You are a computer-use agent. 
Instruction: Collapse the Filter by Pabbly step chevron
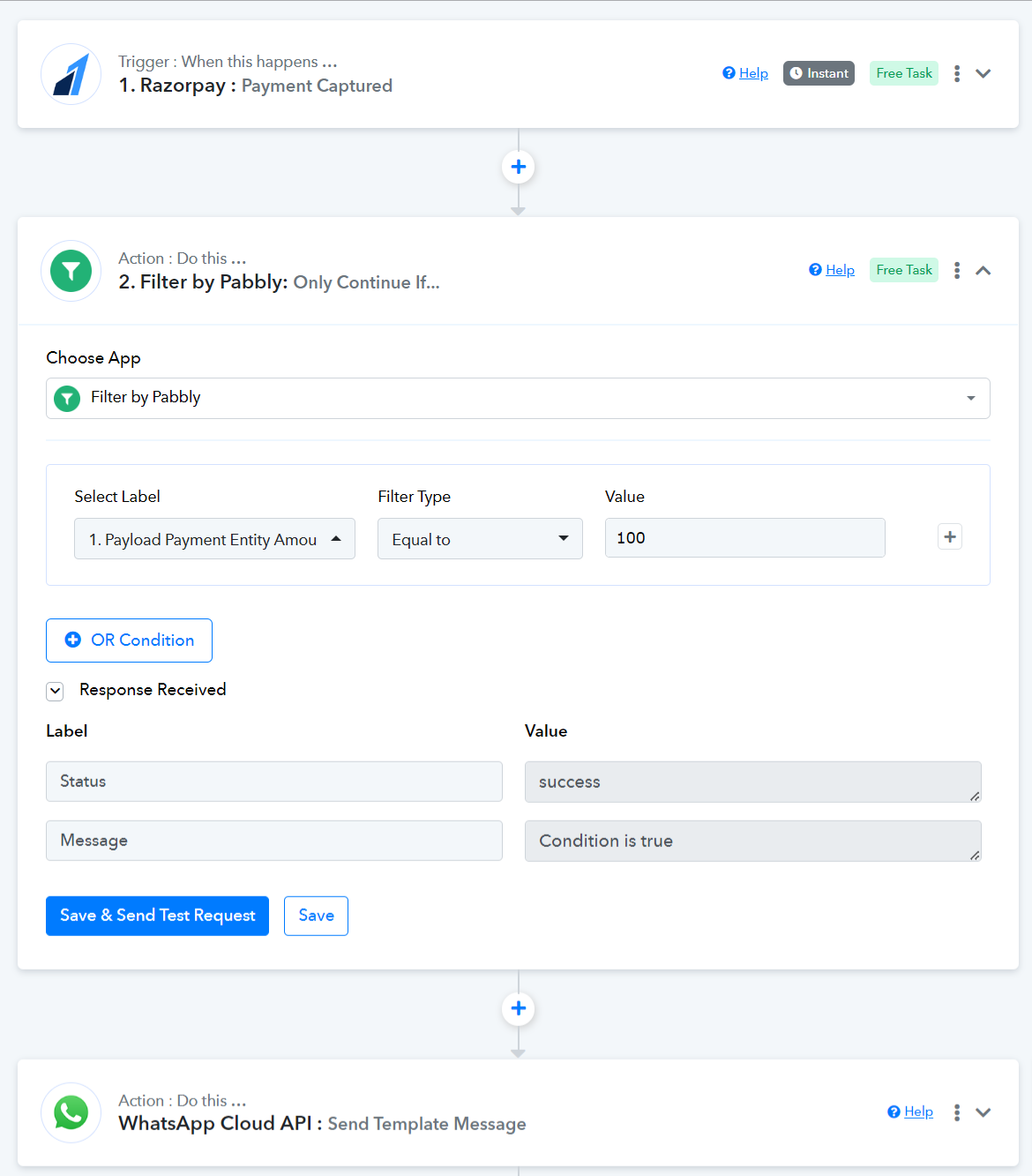[983, 271]
